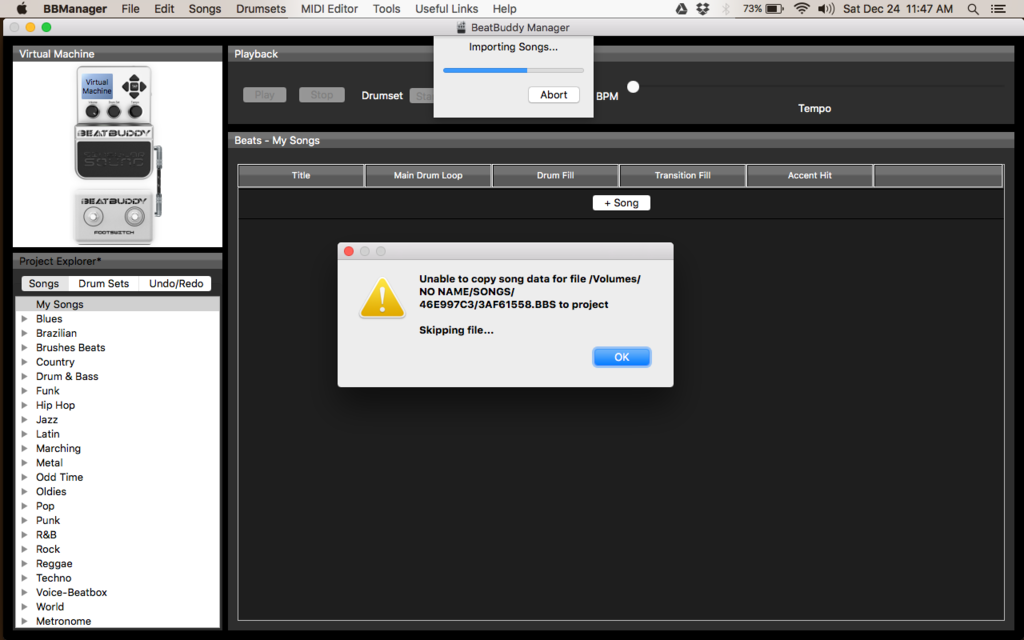Open the Useful Links menu

(x=447, y=8)
